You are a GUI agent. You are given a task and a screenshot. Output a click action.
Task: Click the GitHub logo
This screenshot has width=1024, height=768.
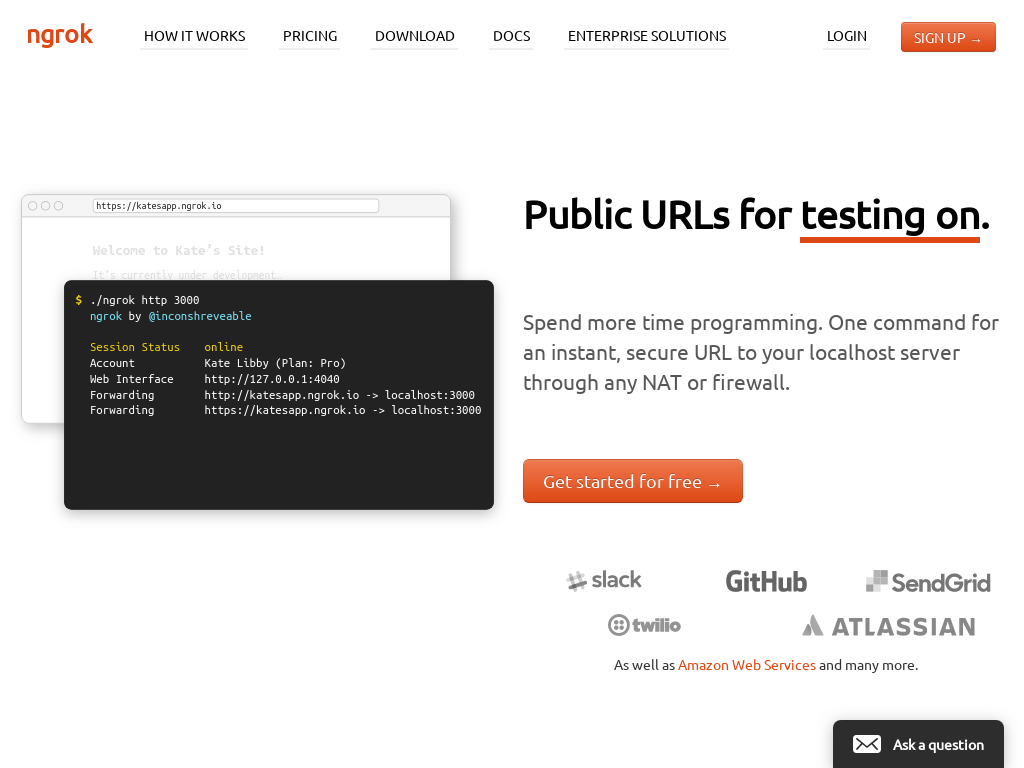[766, 581]
